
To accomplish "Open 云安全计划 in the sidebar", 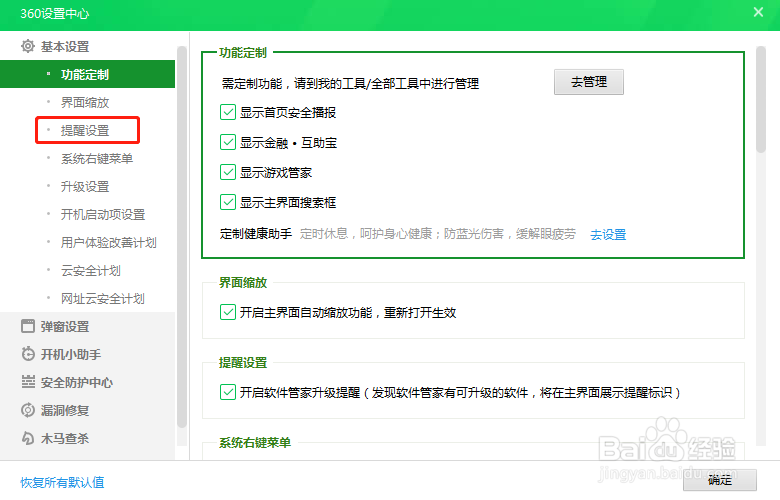I will pos(91,270).
